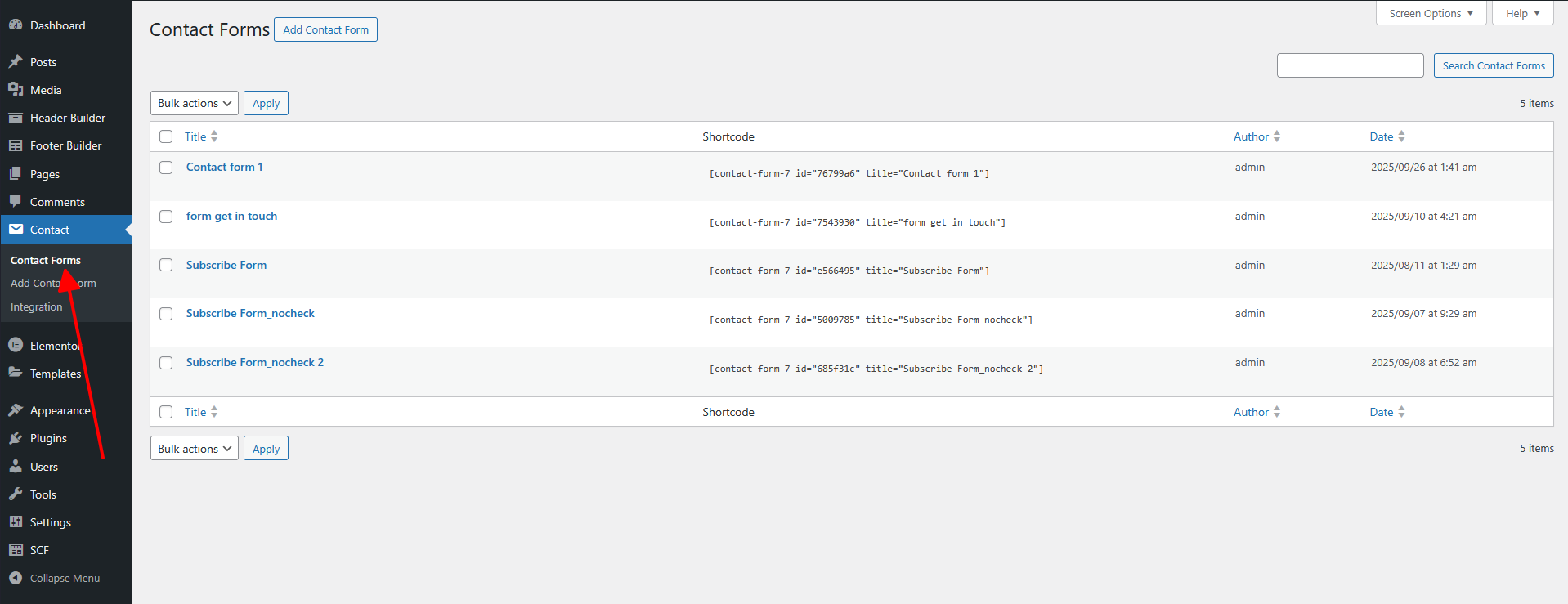Open the top Bulk actions dropdown
This screenshot has width=1568, height=604.
(195, 103)
